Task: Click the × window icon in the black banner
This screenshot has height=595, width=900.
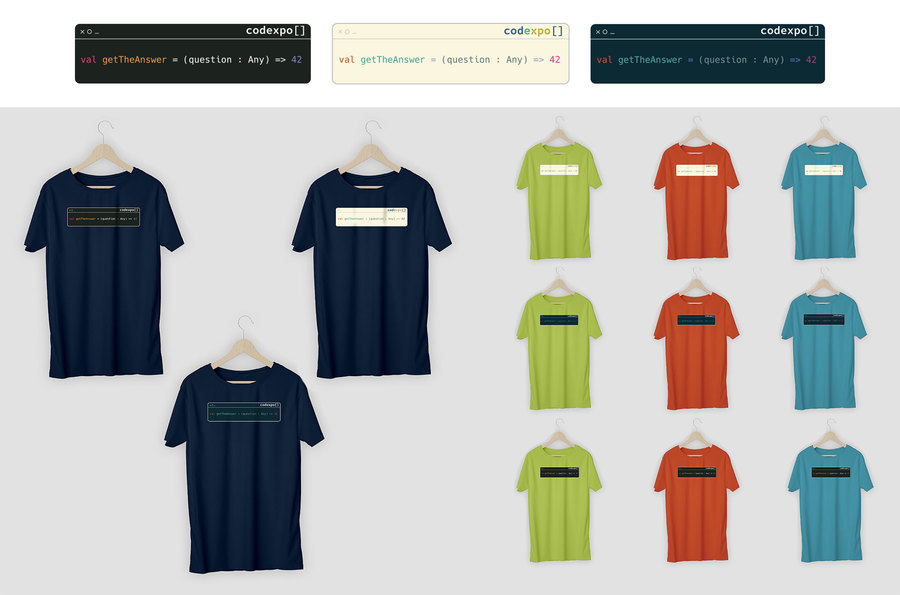Action: pos(83,32)
